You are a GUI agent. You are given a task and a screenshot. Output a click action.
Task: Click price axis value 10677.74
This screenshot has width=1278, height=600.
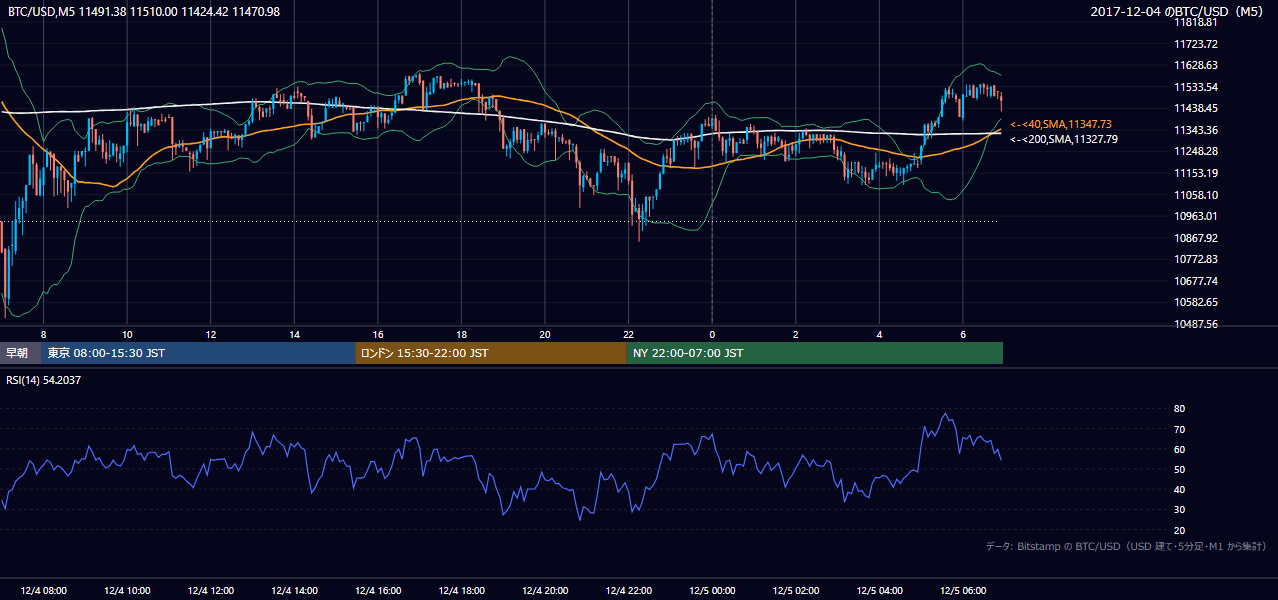(1196, 281)
